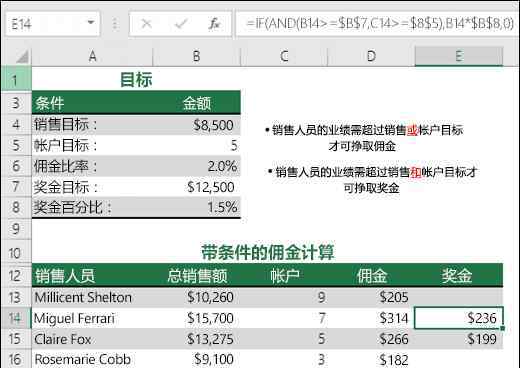Screen dimensions: 520x368
Task: Select column B header
Action: pos(197,56)
